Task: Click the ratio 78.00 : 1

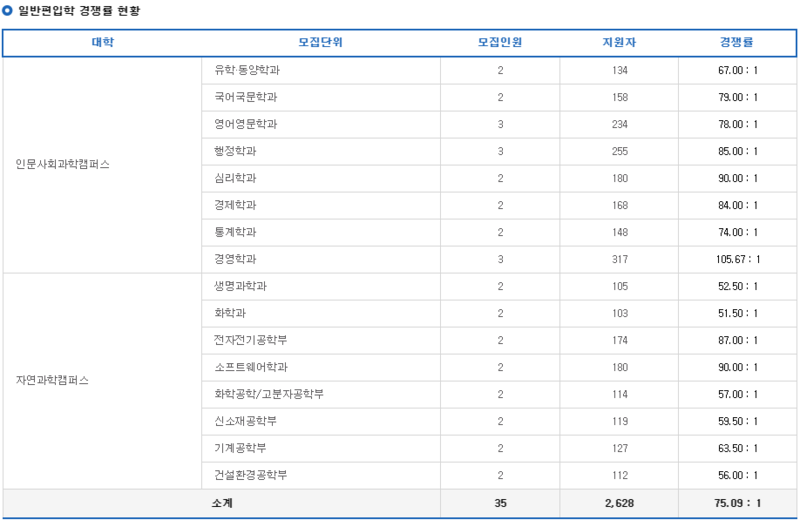Action: tap(738, 125)
